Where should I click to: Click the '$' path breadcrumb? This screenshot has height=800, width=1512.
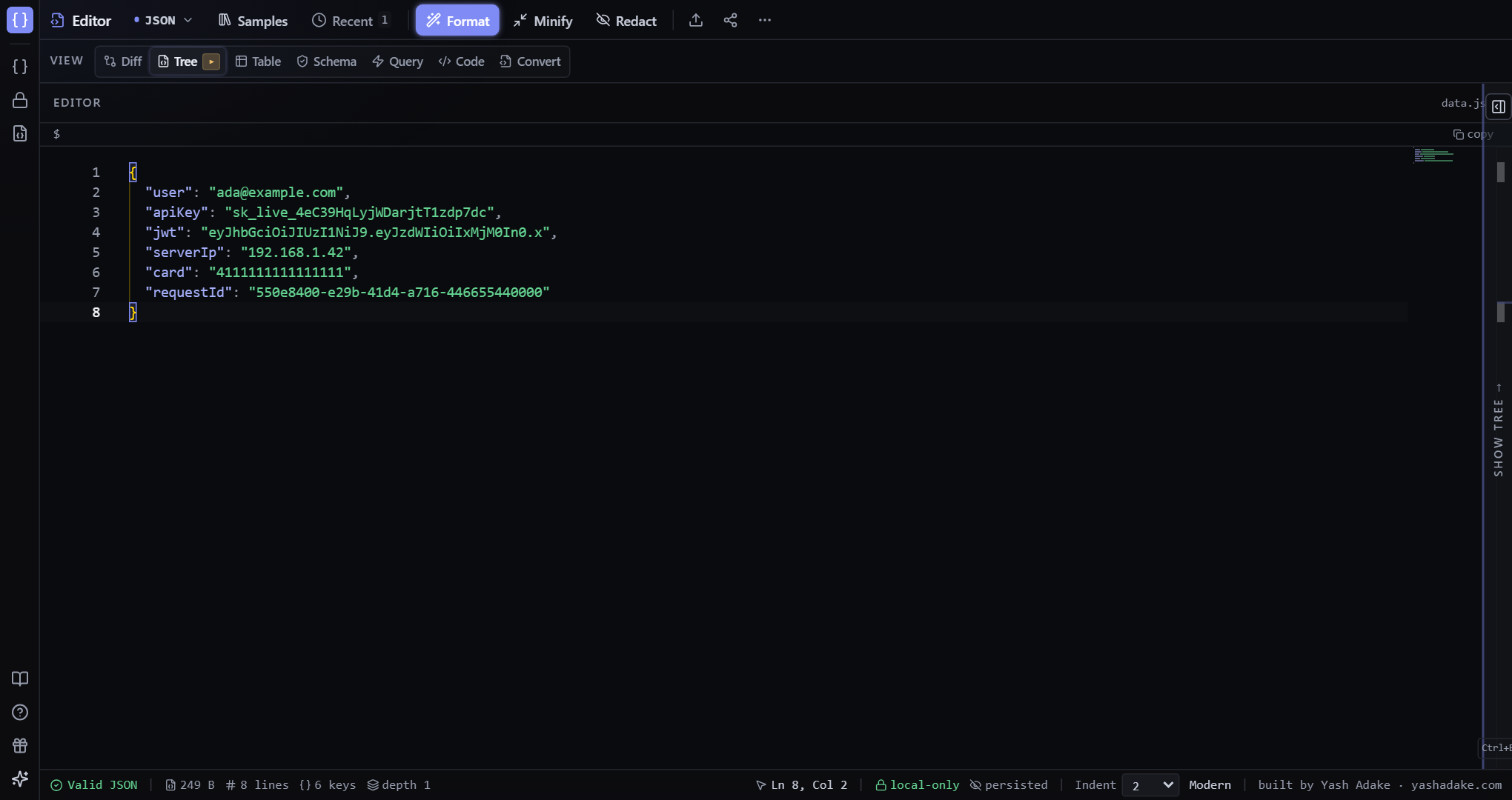coord(57,134)
